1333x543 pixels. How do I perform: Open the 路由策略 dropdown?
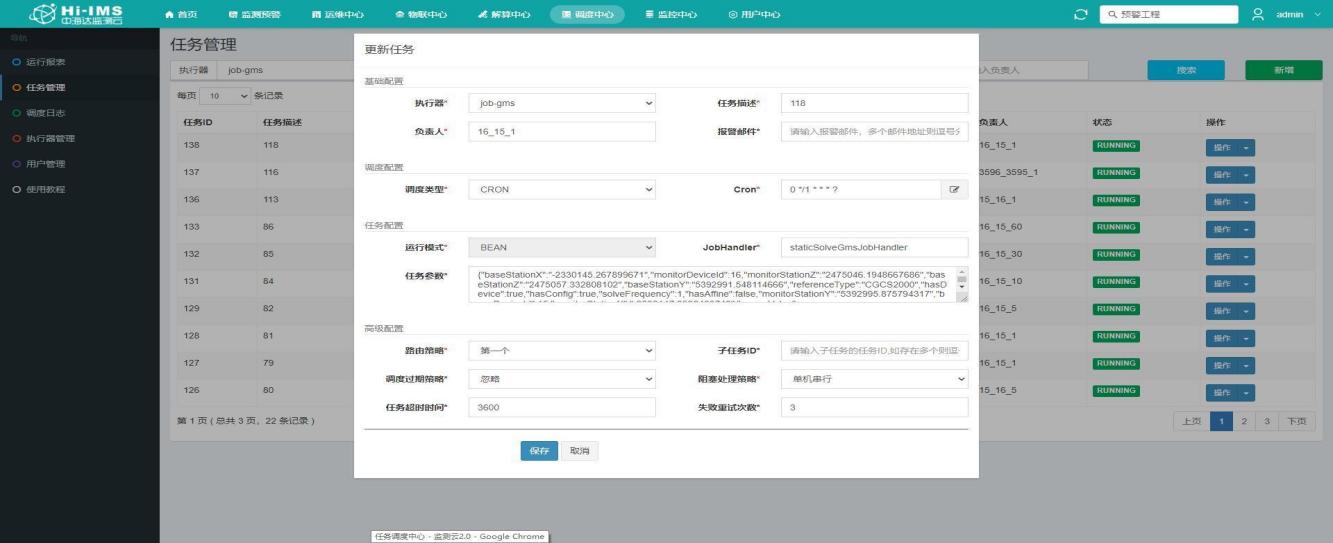[561, 351]
